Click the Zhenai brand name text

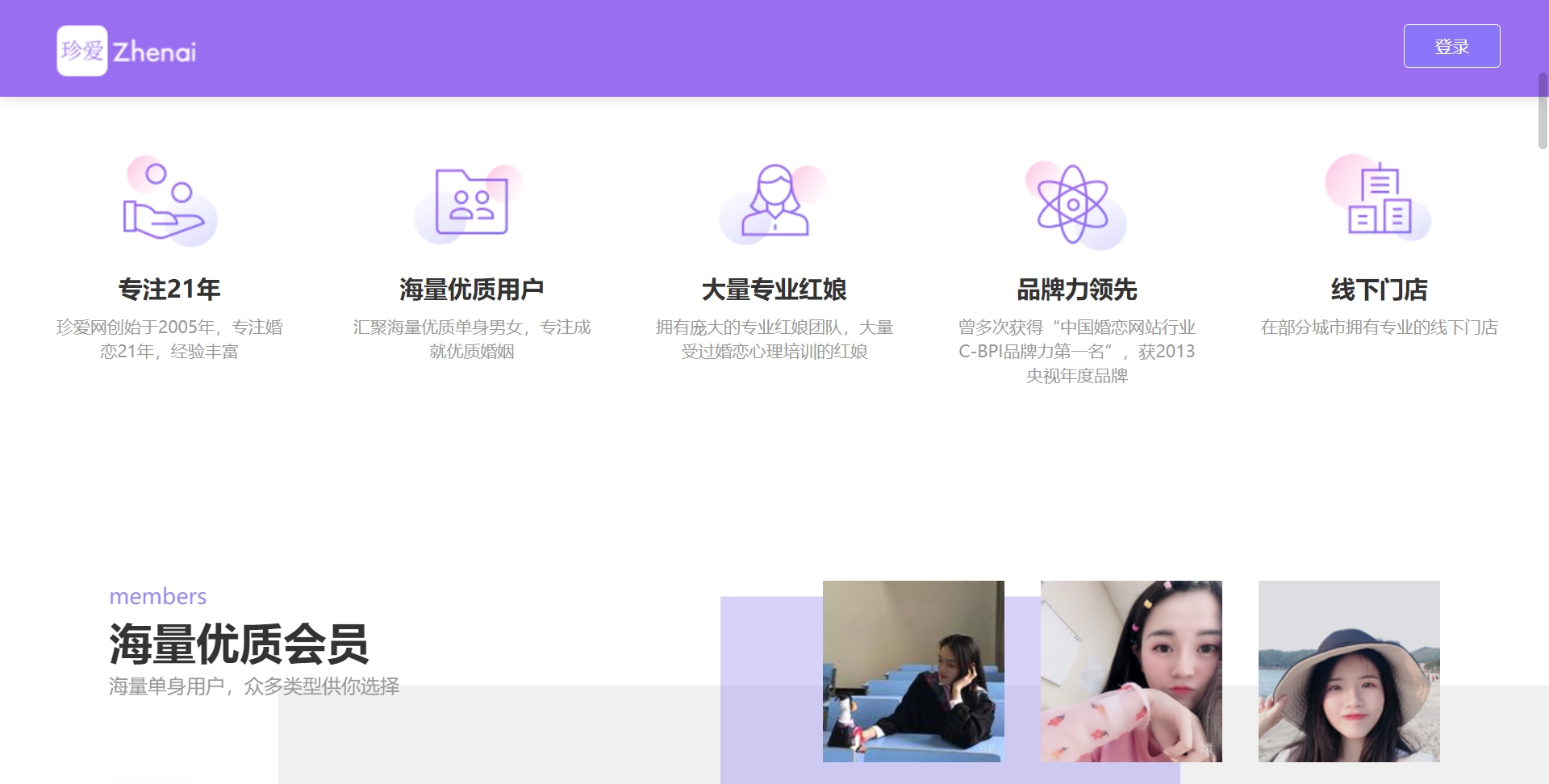coord(154,52)
